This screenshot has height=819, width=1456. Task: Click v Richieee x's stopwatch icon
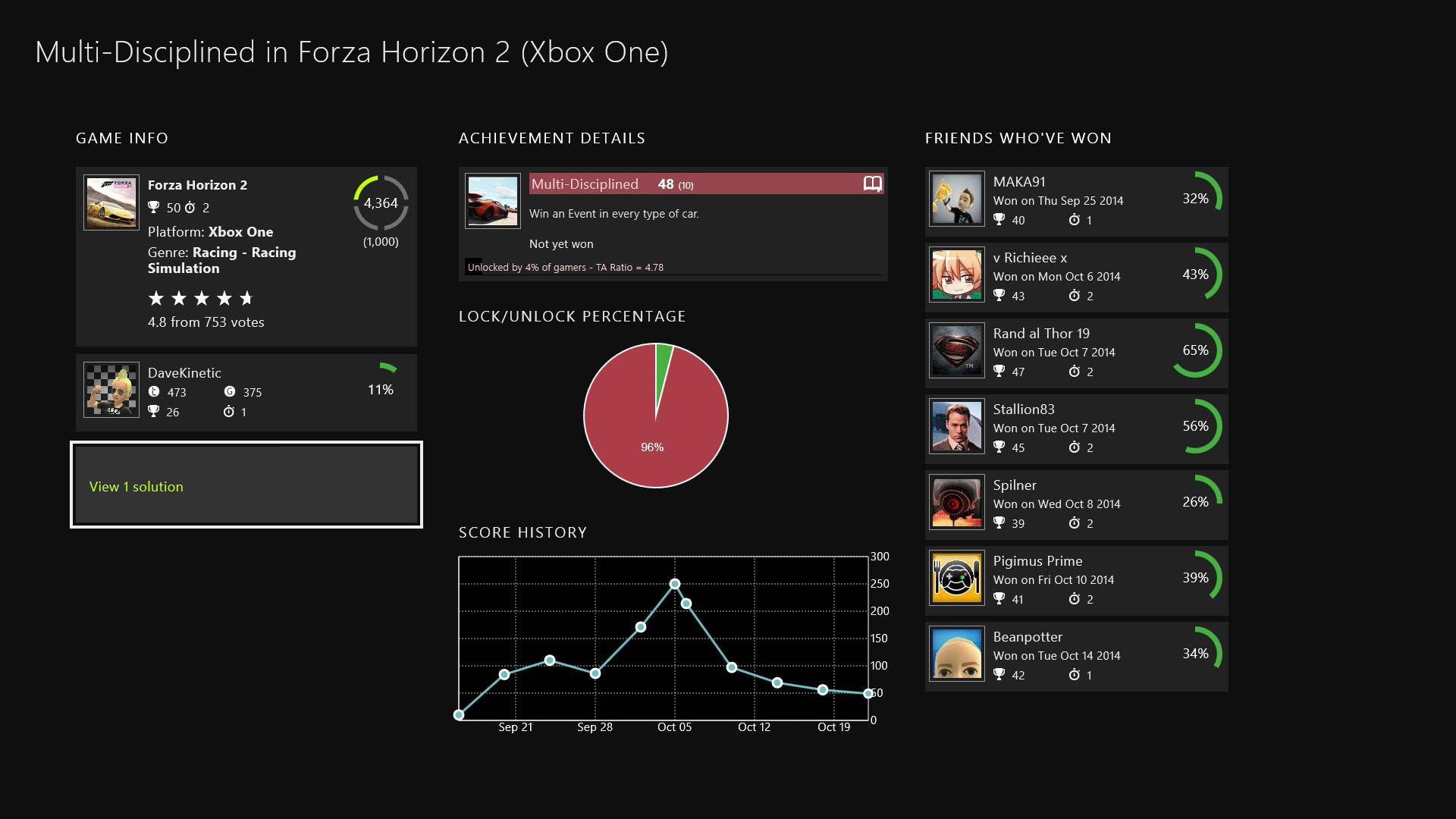[x=1075, y=295]
